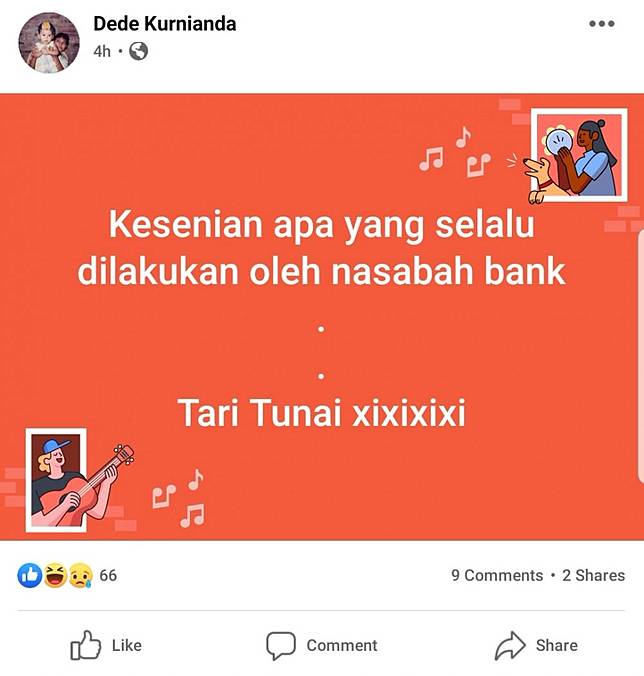Screen dimensions: 644x676
Task: Click Dede Kurnianda's profile picture
Action: pos(49,42)
